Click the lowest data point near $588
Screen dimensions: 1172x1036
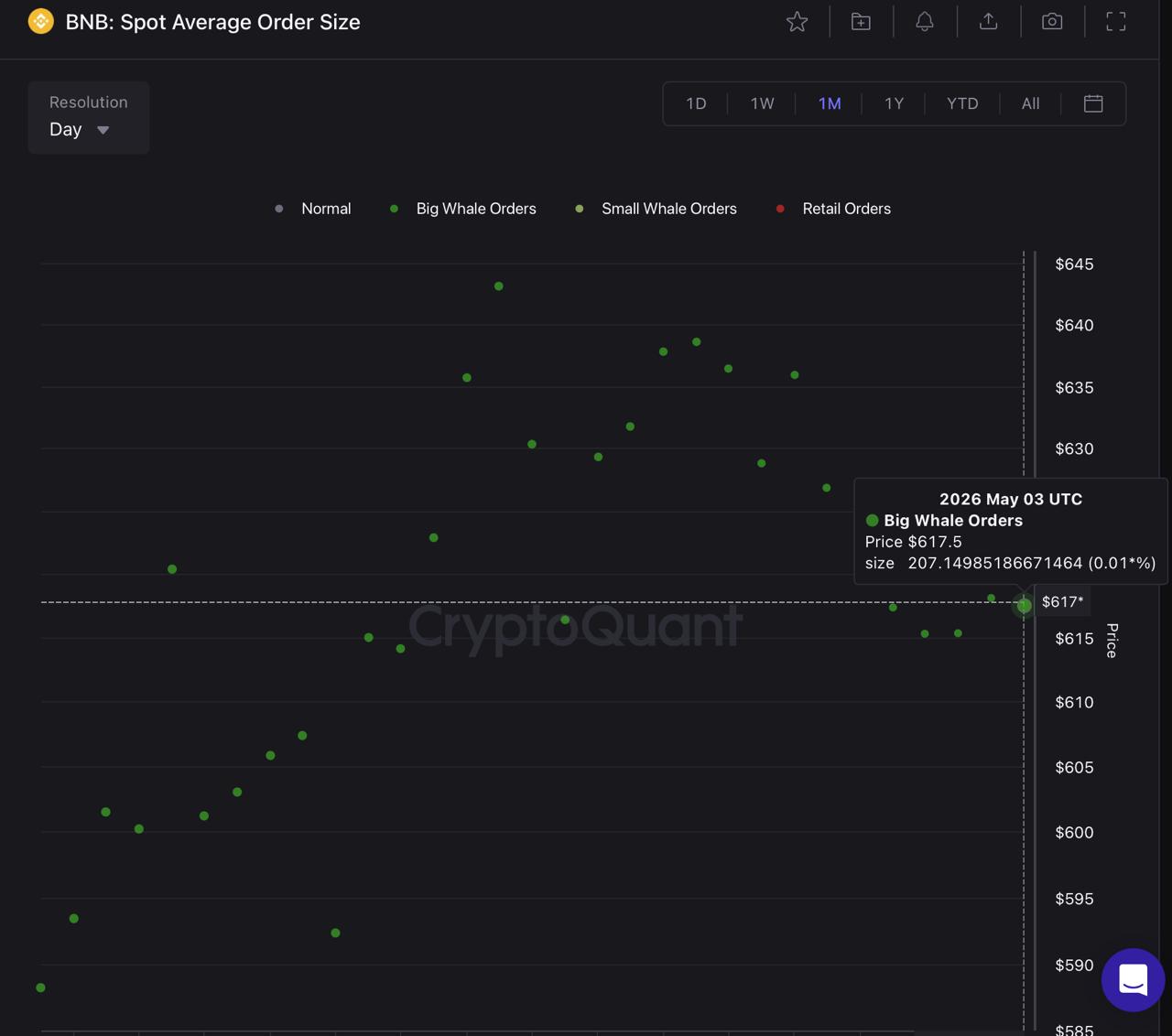pos(40,987)
